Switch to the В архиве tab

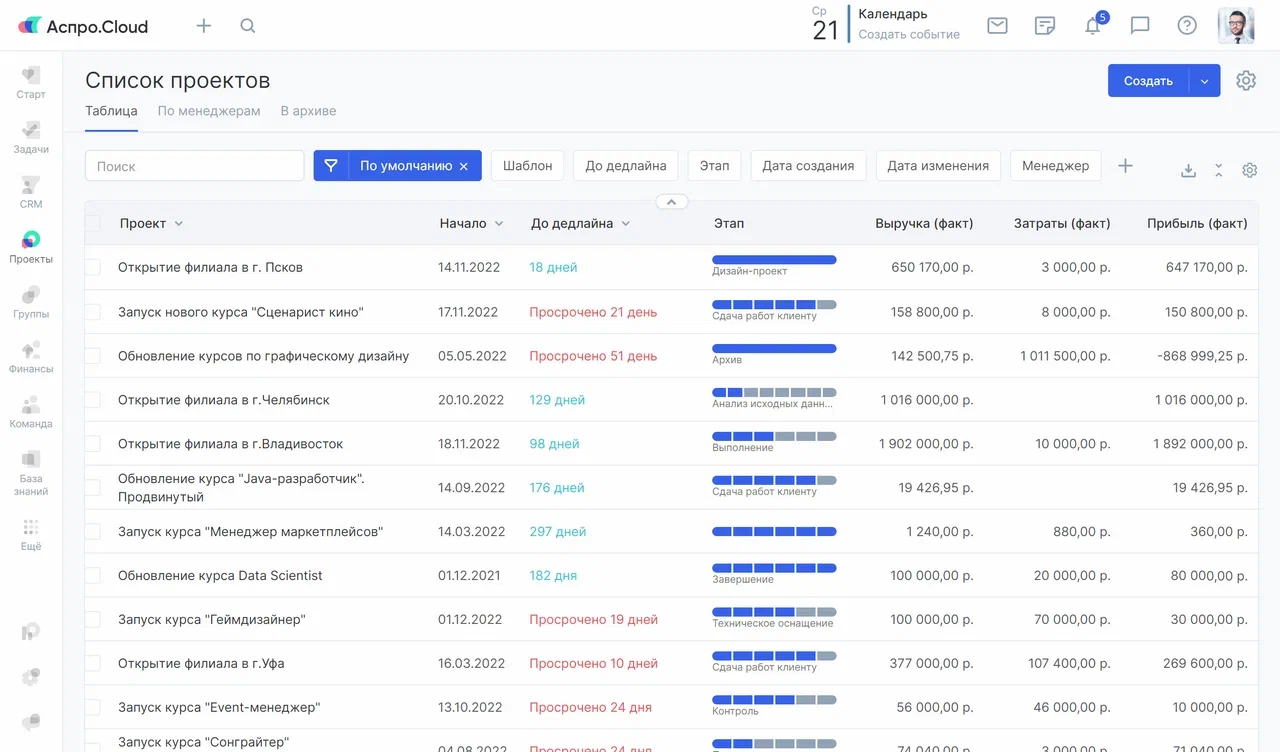coord(308,111)
